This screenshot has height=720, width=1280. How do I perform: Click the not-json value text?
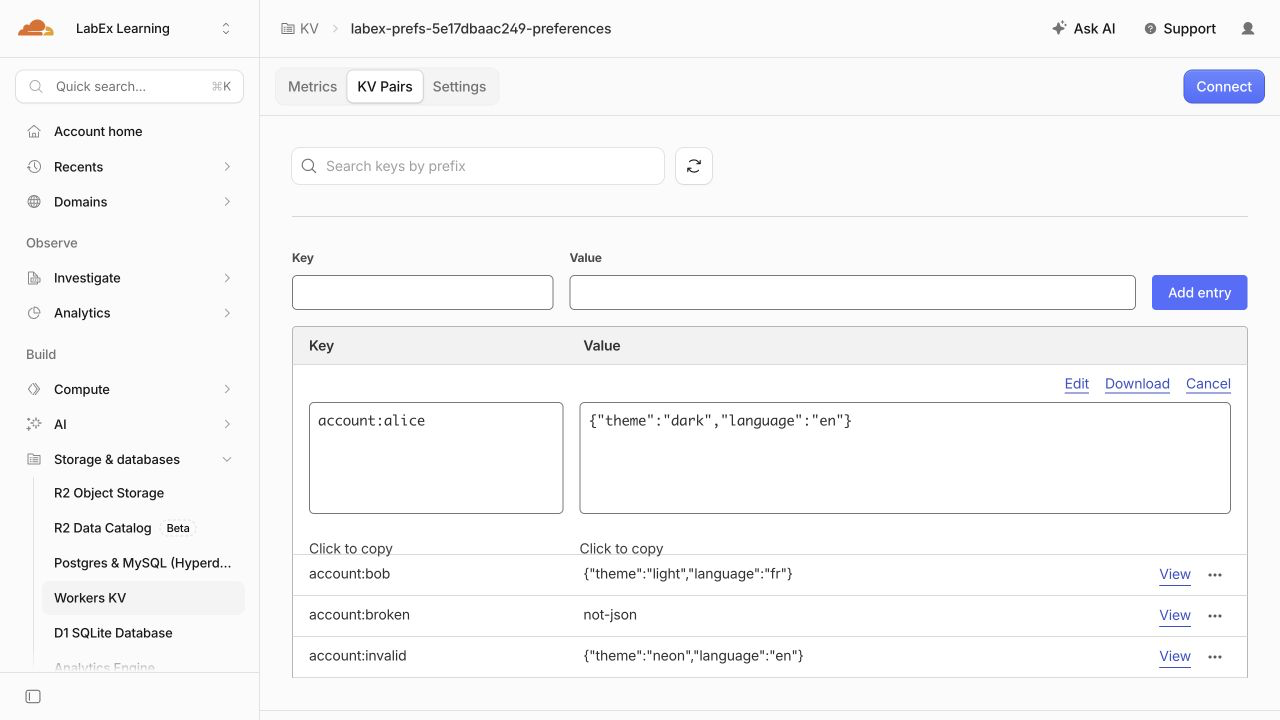pos(610,615)
